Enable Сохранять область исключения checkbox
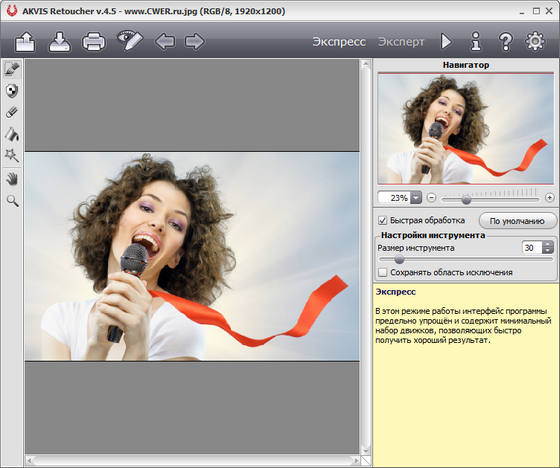Viewport: 560px width, 468px height. tap(382, 272)
